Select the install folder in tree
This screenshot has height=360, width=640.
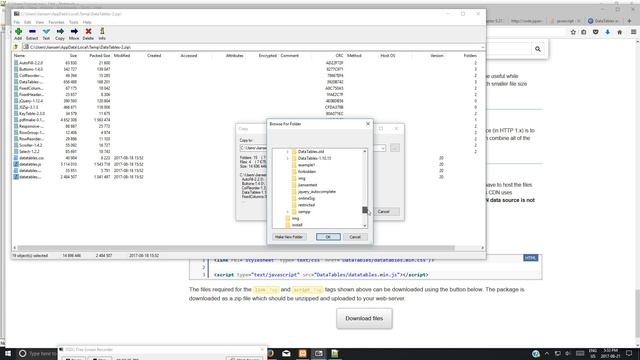tap(297, 225)
